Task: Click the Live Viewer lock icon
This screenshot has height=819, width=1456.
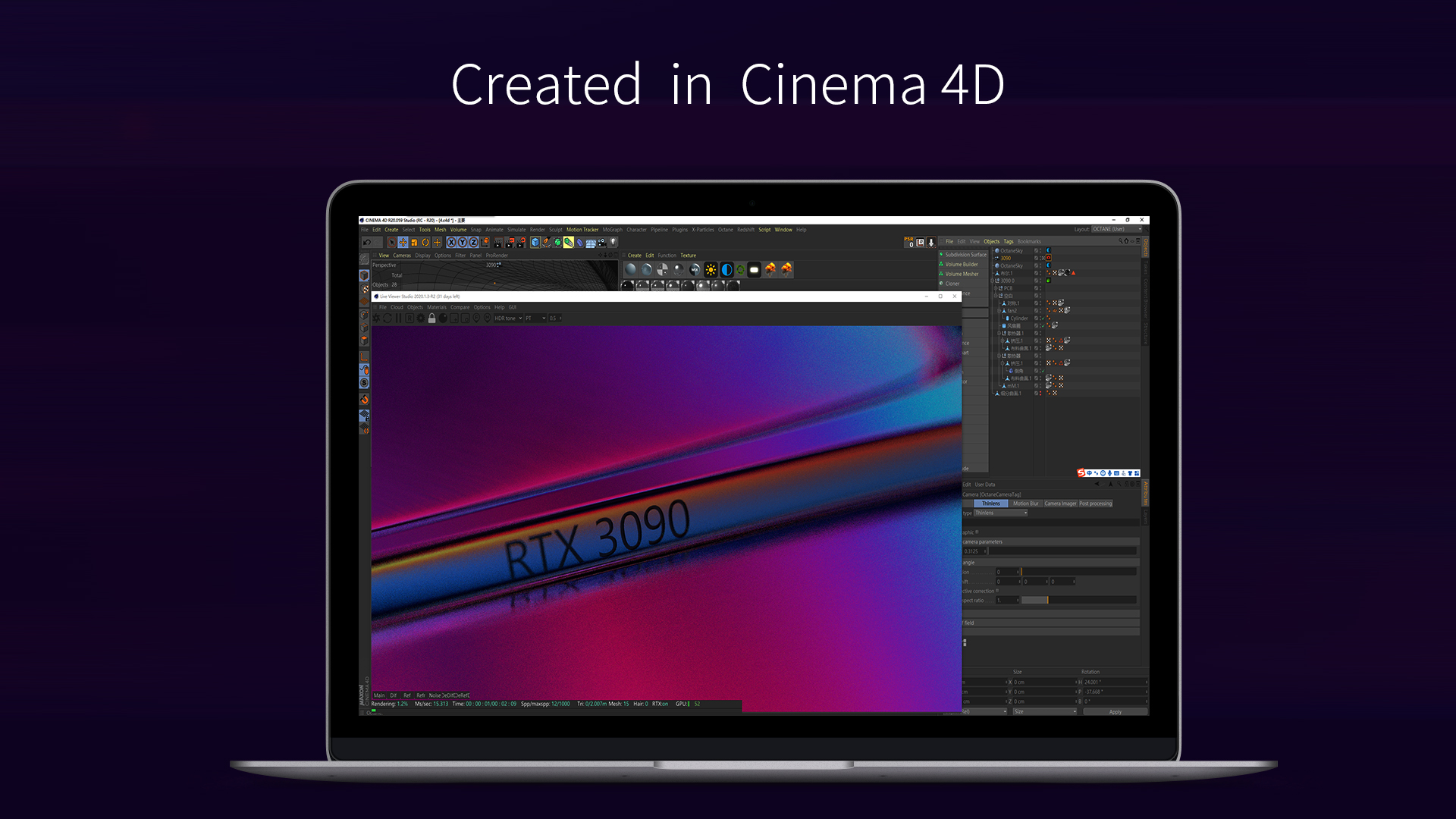Action: point(431,318)
